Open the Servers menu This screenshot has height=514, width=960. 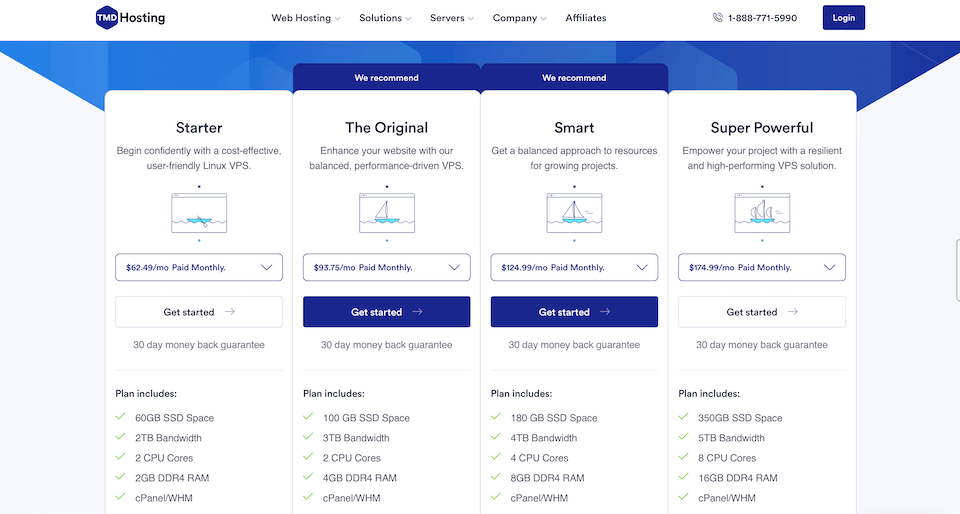452,18
